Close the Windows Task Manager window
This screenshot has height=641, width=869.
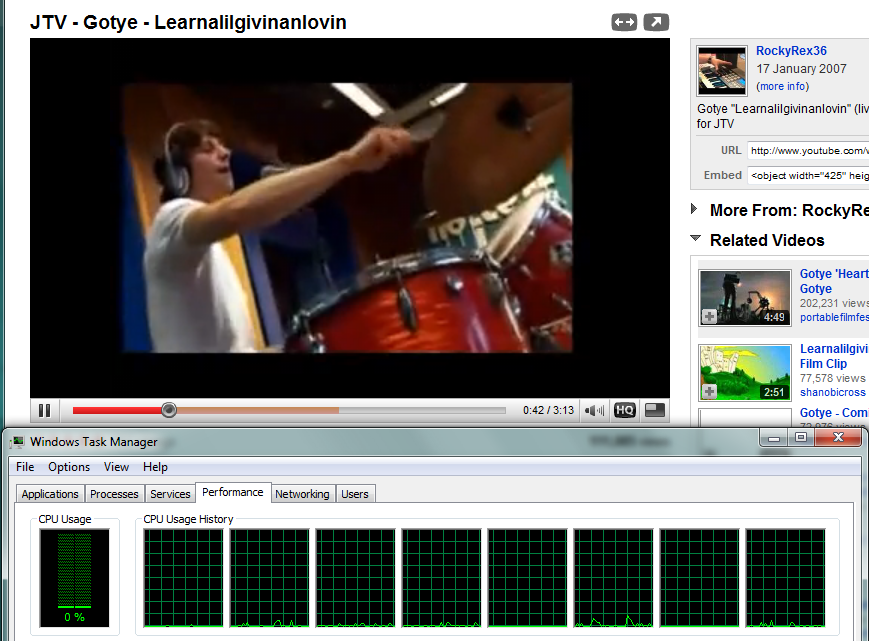839,438
